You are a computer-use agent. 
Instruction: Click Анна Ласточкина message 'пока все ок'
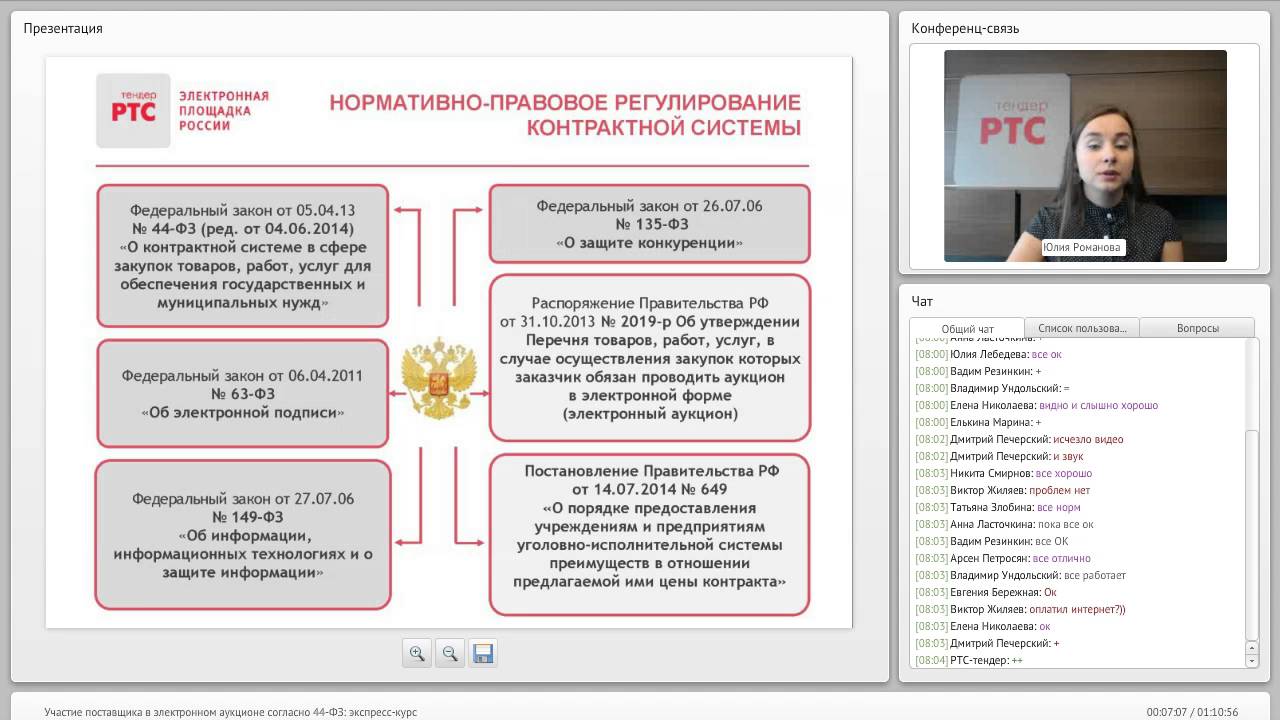(1066, 524)
